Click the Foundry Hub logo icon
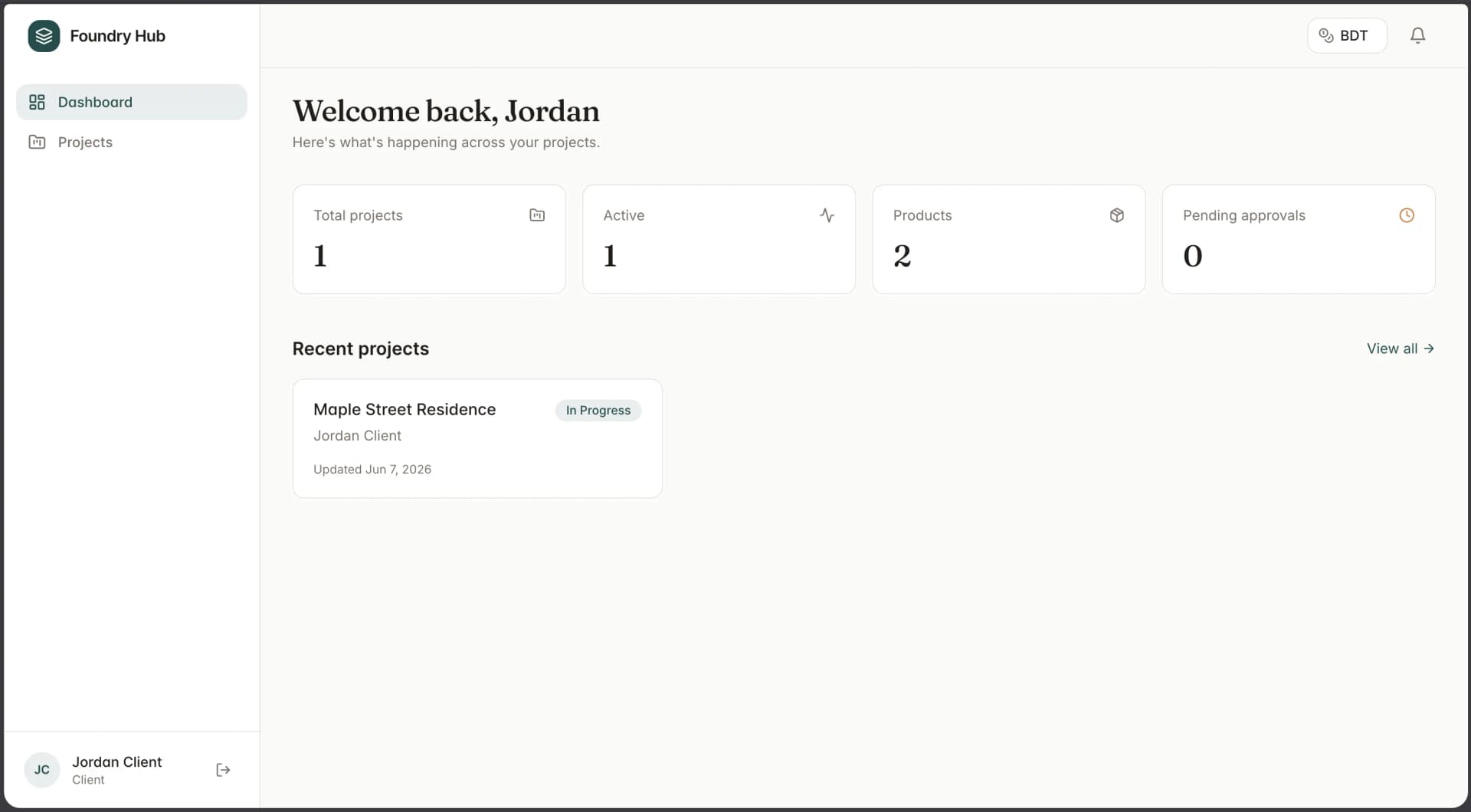This screenshot has width=1471, height=812. click(44, 36)
